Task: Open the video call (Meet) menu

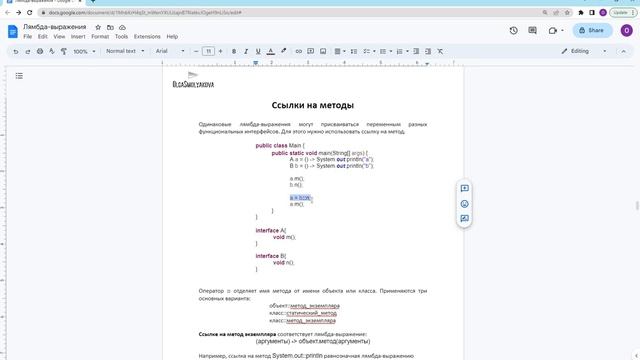Action: [x=556, y=30]
